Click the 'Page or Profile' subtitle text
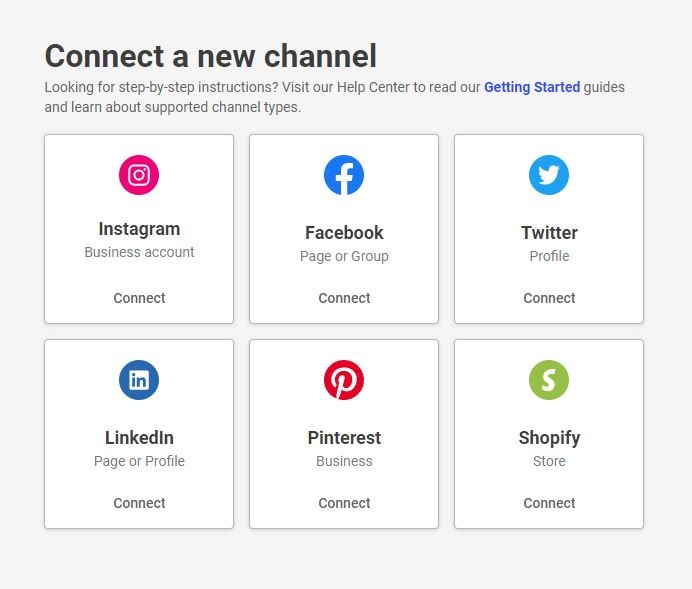Viewport: 692px width, 589px height. pos(139,461)
